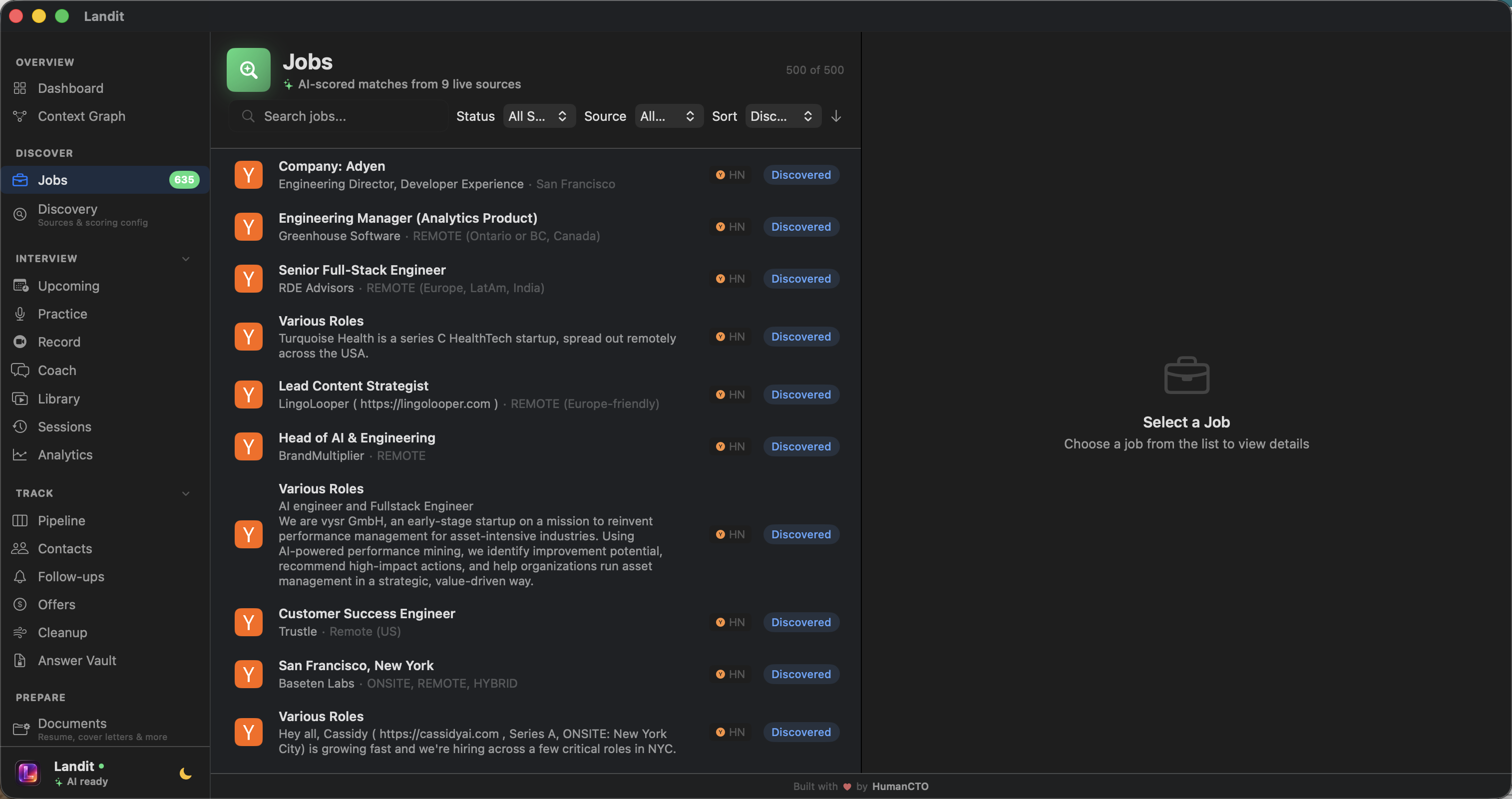Select the Customer Success Engineer job title
1512x799 pixels.
pyautogui.click(x=367, y=614)
